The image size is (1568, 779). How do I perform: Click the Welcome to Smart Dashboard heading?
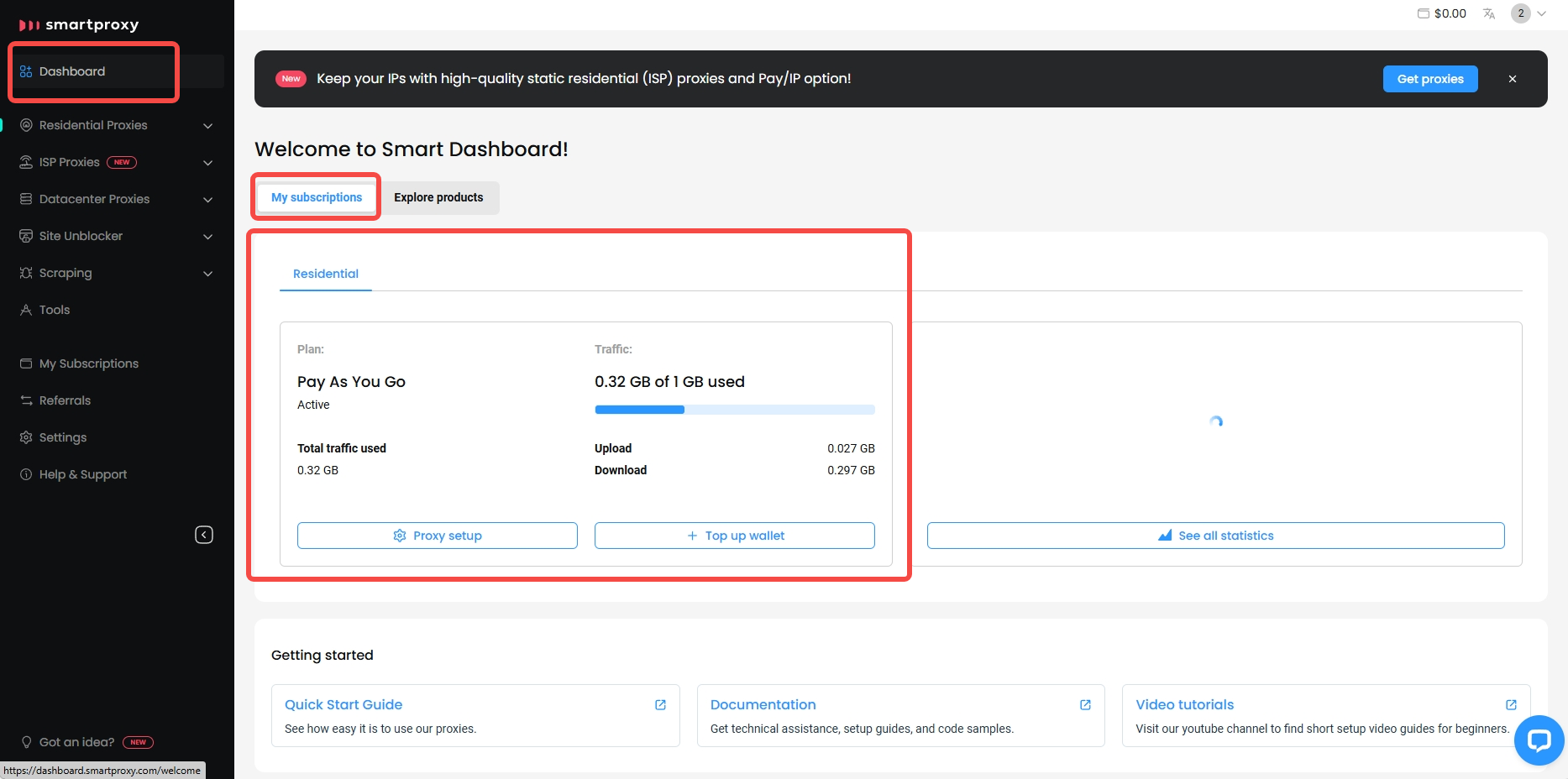click(x=412, y=149)
